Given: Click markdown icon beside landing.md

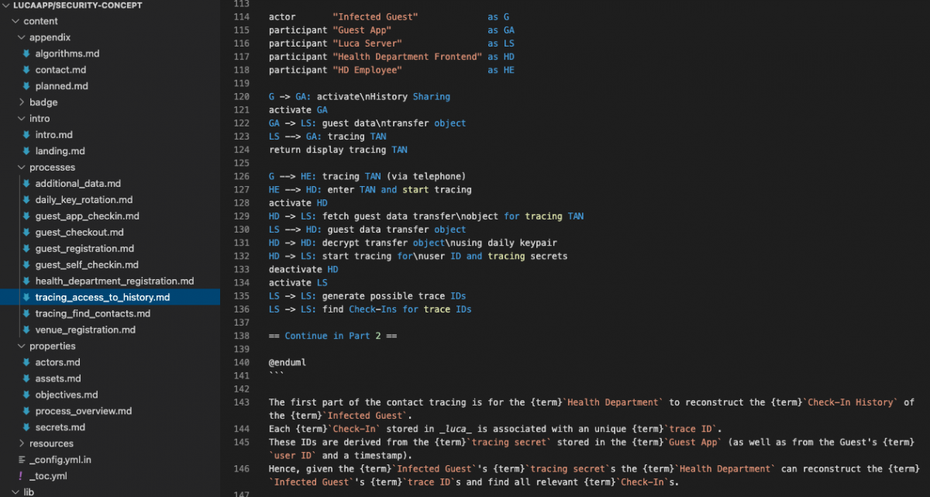Looking at the screenshot, I should [26, 151].
